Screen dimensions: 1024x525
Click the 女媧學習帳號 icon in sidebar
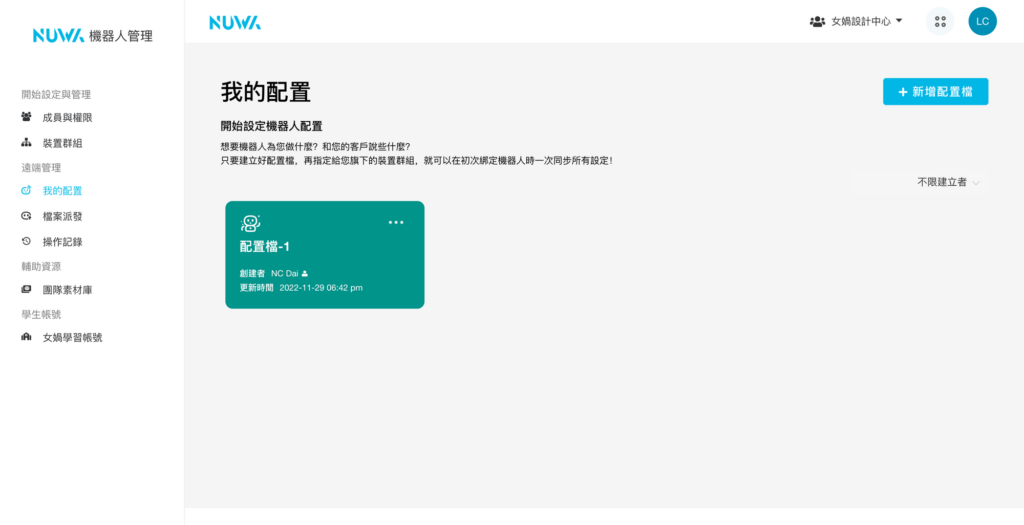(26, 337)
